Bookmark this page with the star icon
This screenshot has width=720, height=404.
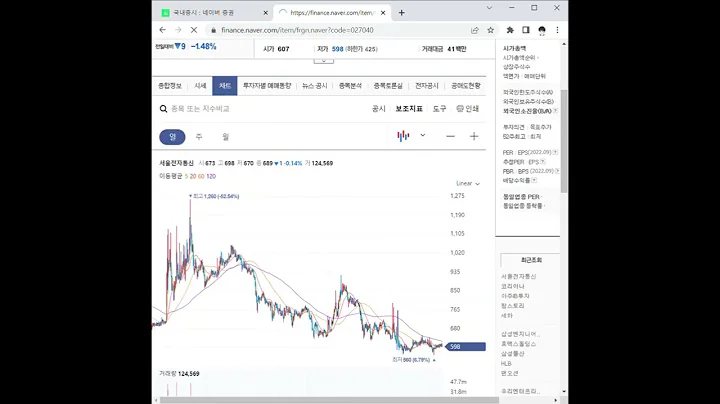[490, 30]
